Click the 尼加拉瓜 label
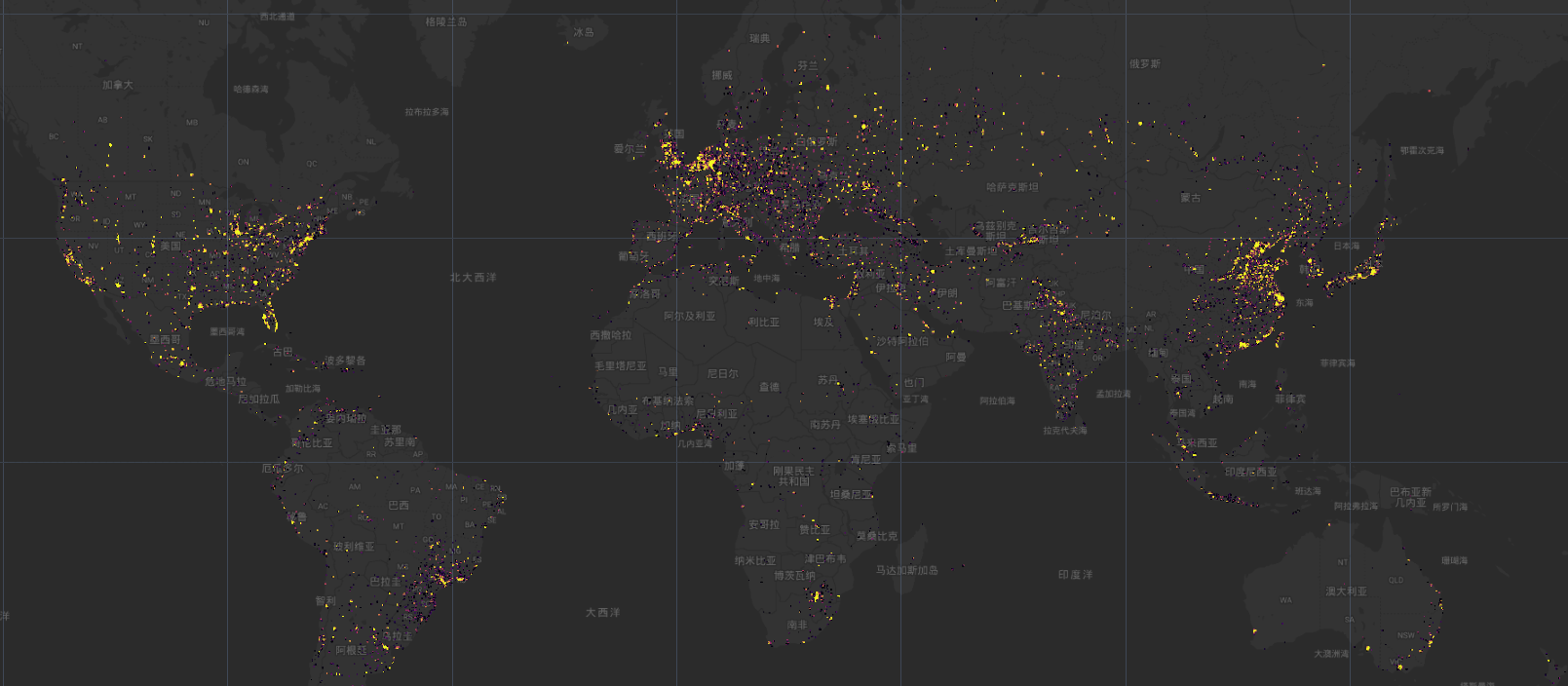Screen dimensions: 1568x686 tap(258, 399)
